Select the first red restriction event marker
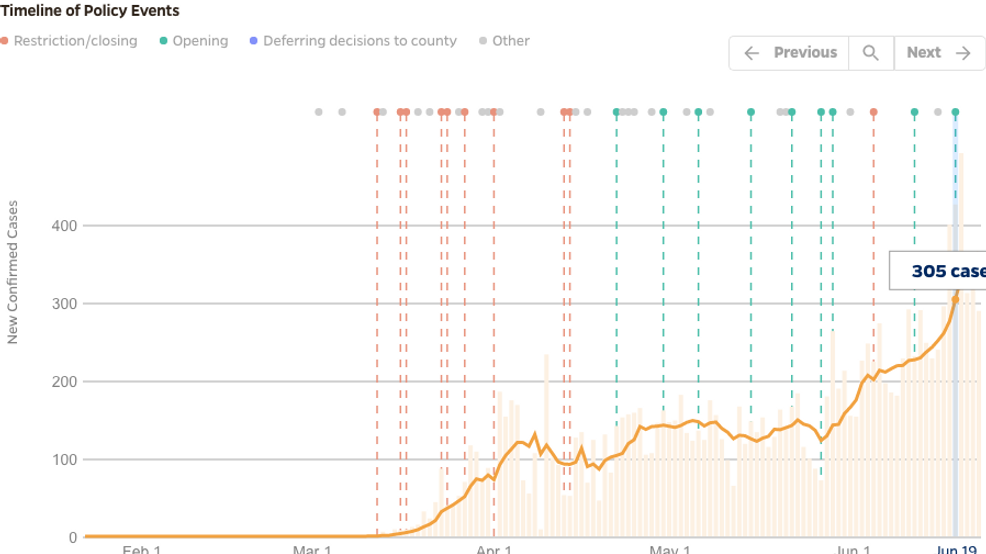 pyautogui.click(x=377, y=112)
